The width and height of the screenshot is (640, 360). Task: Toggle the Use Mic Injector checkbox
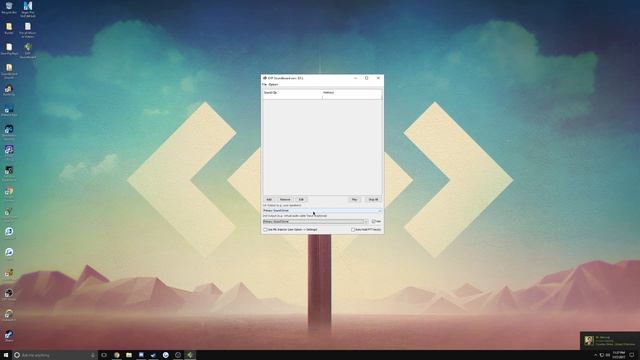[x=265, y=230]
